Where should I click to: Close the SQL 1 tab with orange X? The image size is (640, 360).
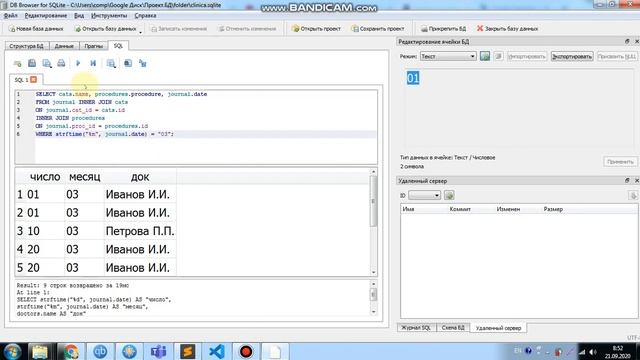click(33, 80)
